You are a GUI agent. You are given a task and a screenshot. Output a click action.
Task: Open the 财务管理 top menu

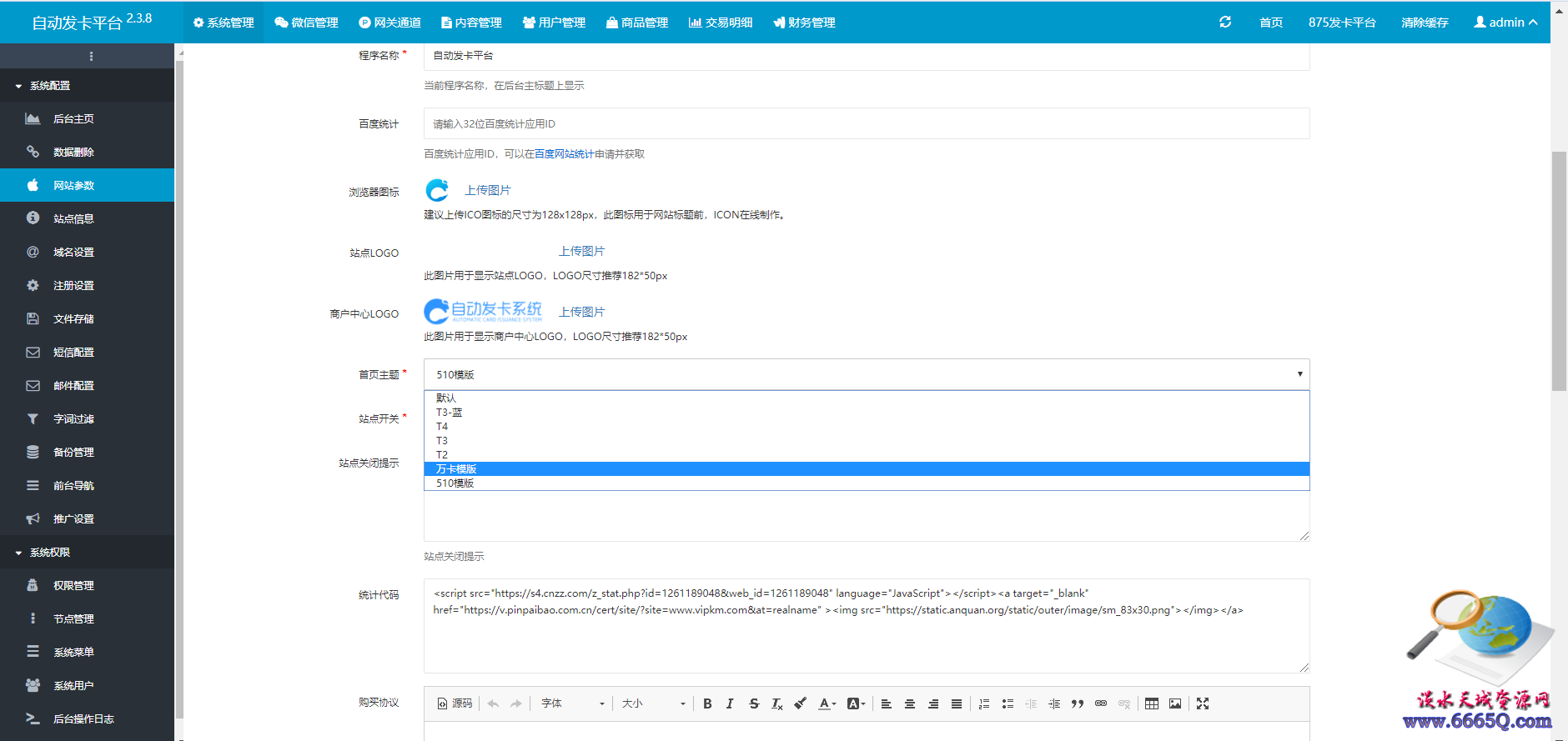[804, 23]
